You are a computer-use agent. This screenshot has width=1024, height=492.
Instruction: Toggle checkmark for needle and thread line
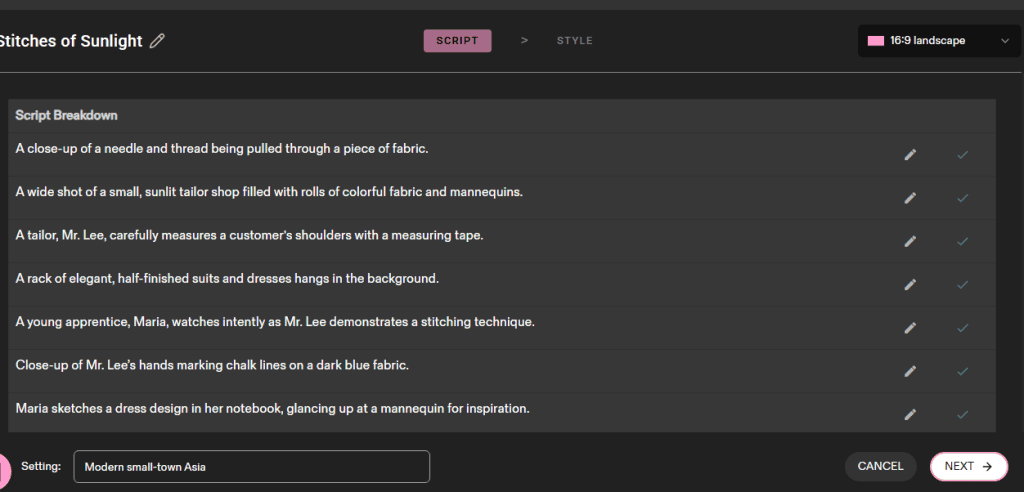pos(962,155)
